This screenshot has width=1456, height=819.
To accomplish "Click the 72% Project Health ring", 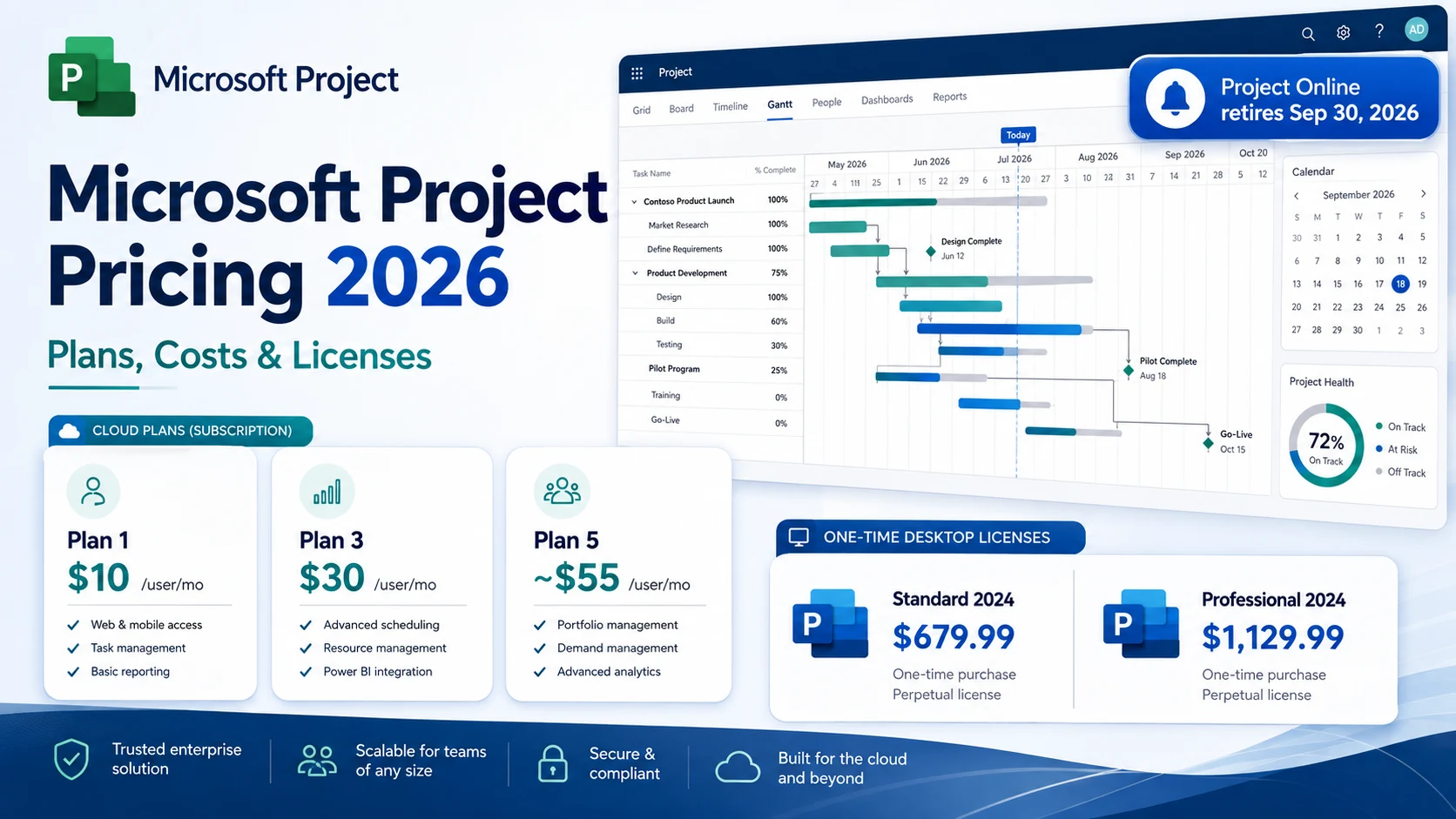I will pos(1326,446).
